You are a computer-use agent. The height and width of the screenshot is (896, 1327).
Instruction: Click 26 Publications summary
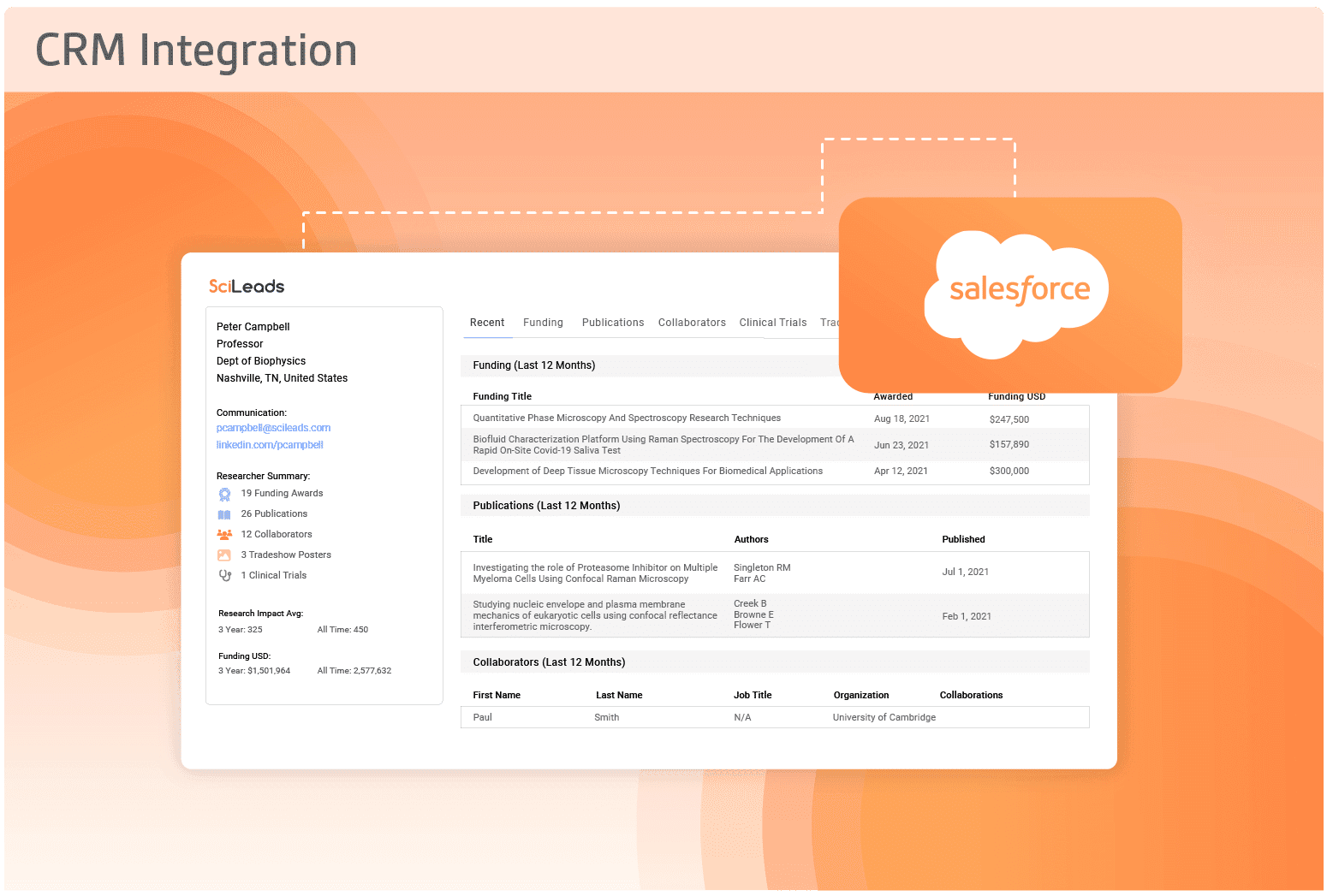coord(274,513)
